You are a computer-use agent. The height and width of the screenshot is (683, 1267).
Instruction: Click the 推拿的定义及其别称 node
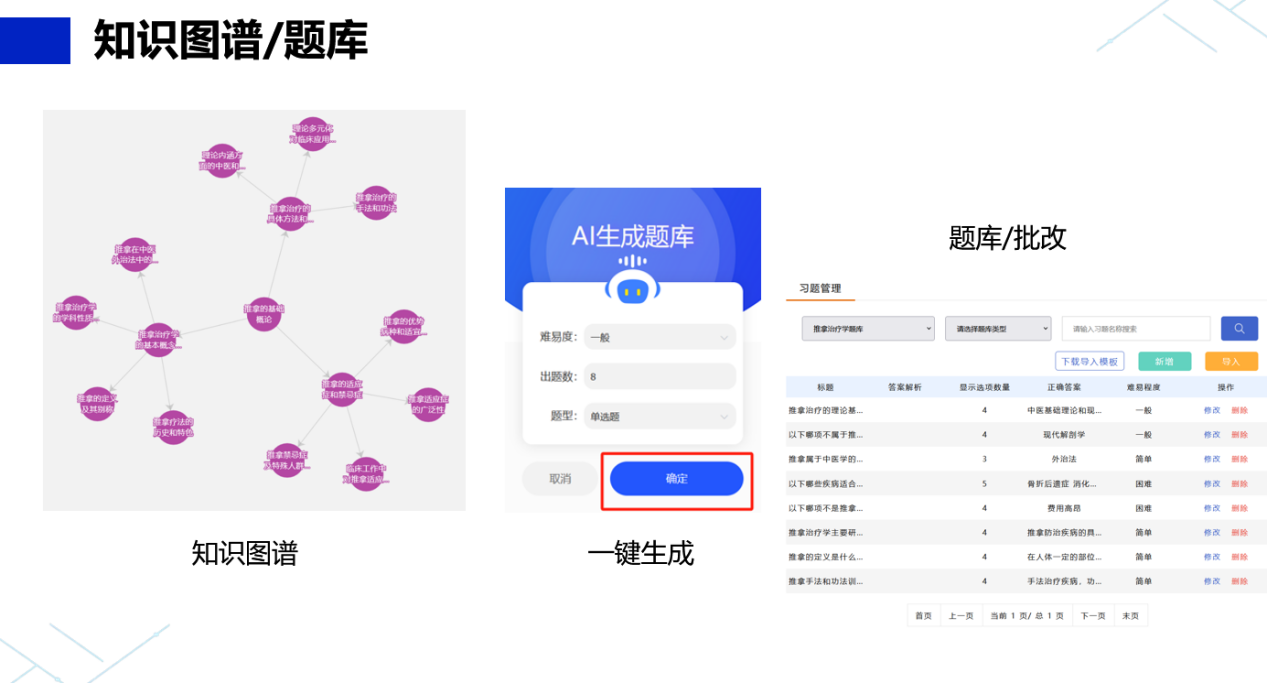(x=97, y=404)
